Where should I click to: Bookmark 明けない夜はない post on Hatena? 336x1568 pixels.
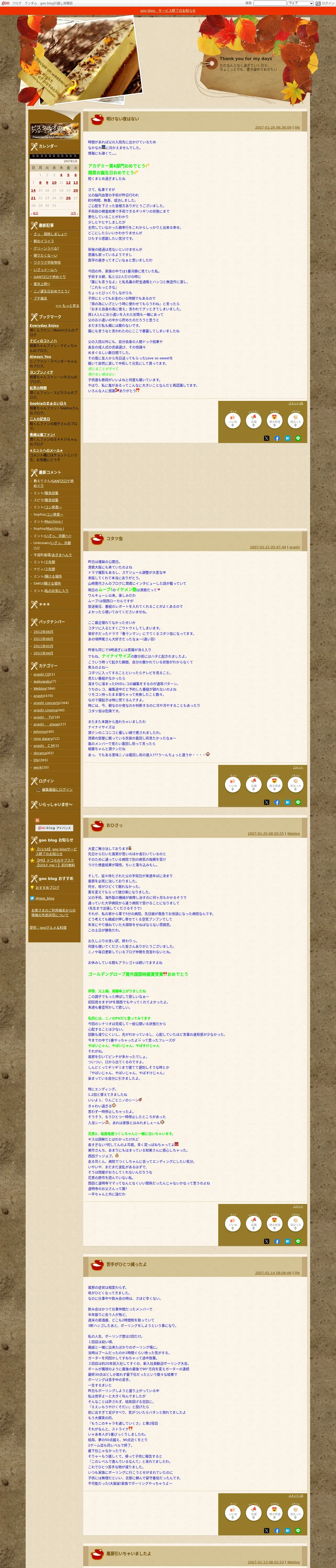point(287,438)
